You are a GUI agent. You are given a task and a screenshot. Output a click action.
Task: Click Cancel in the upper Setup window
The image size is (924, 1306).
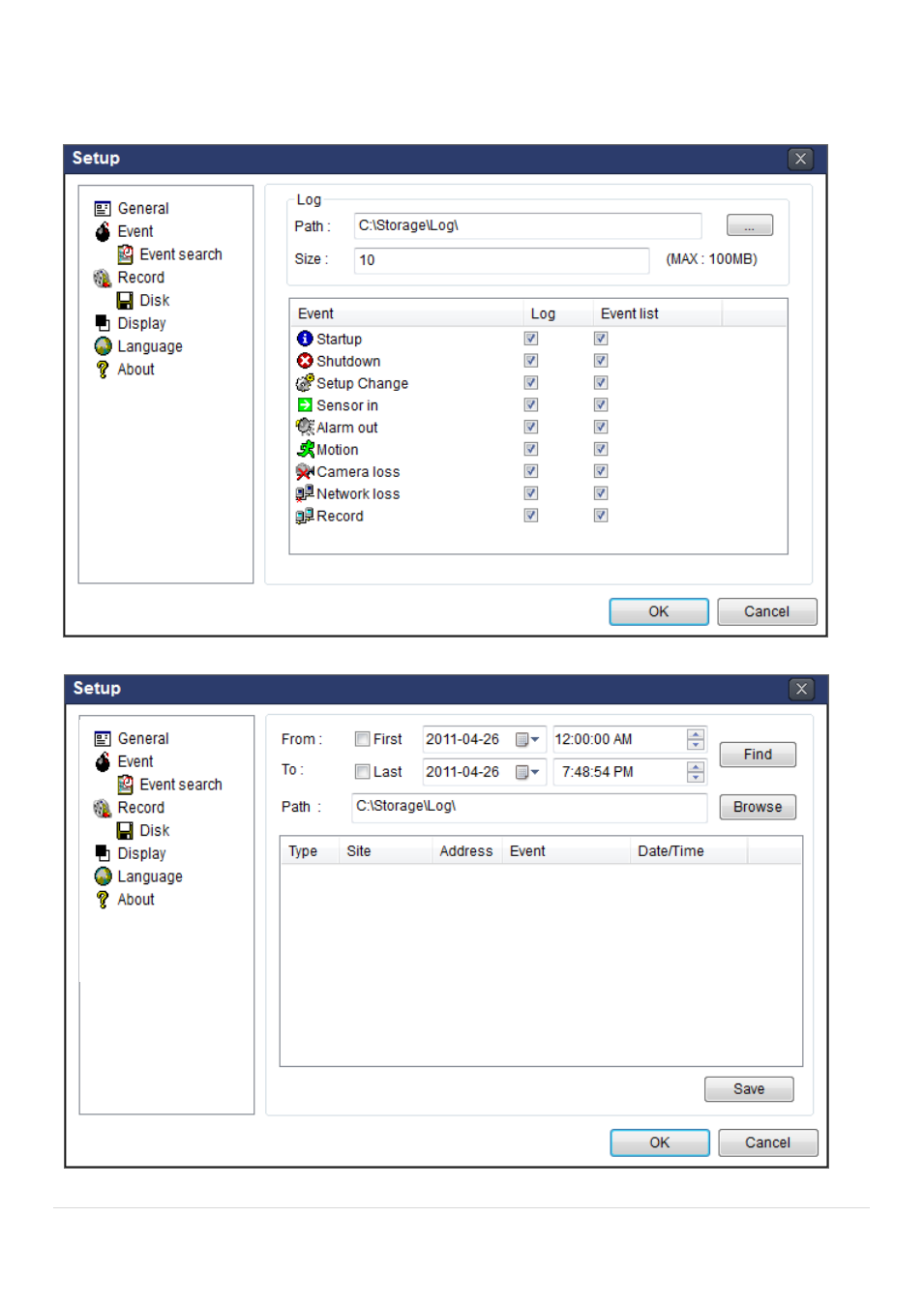[767, 611]
